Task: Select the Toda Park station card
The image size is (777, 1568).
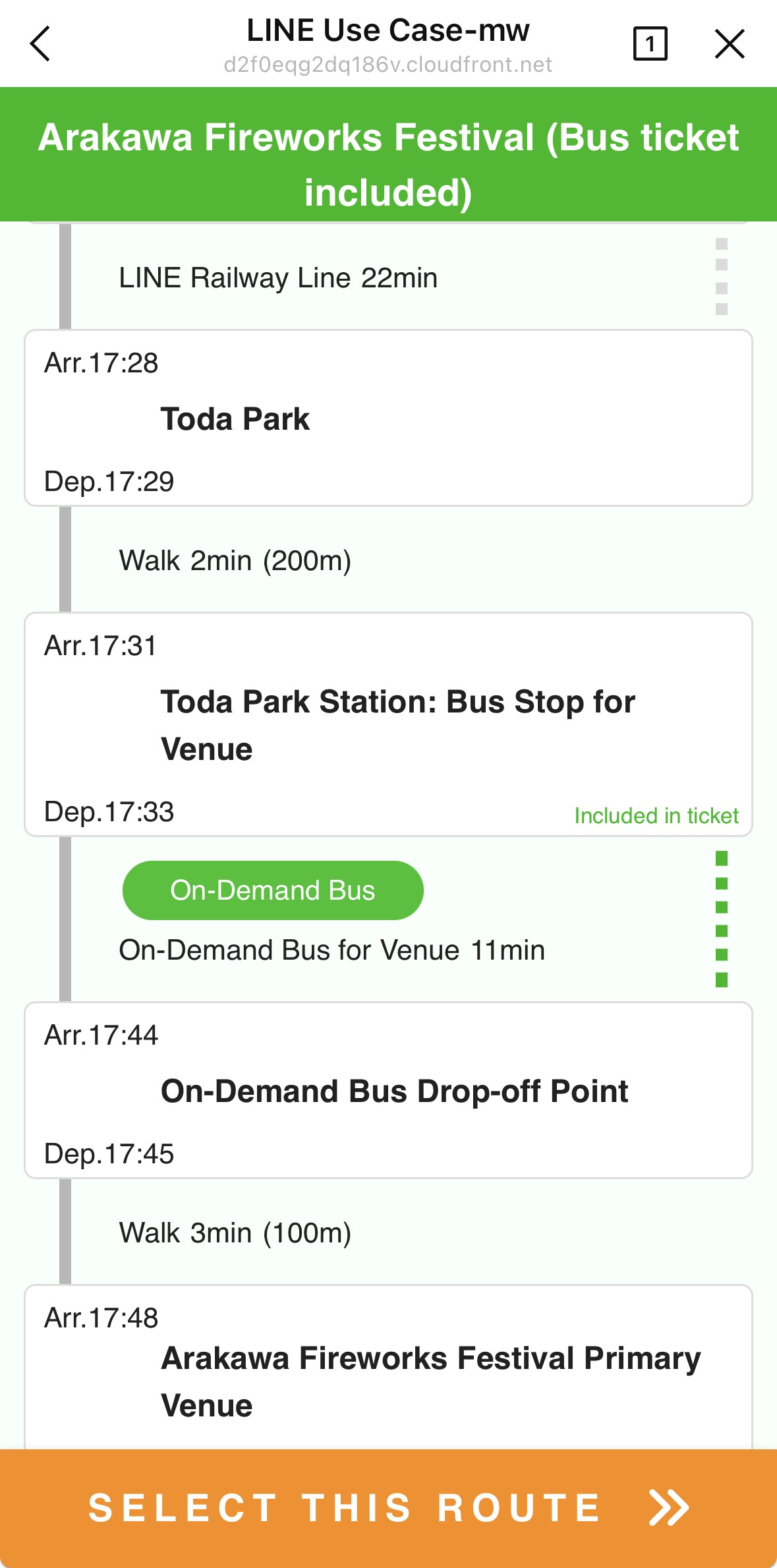Action: pyautogui.click(x=388, y=419)
